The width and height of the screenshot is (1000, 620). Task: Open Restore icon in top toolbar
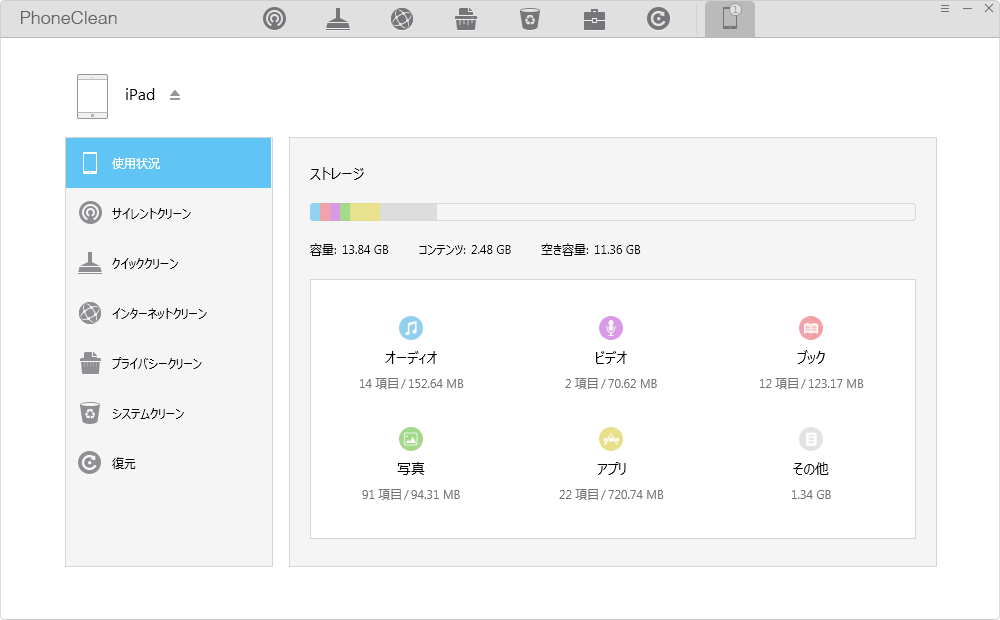point(658,18)
